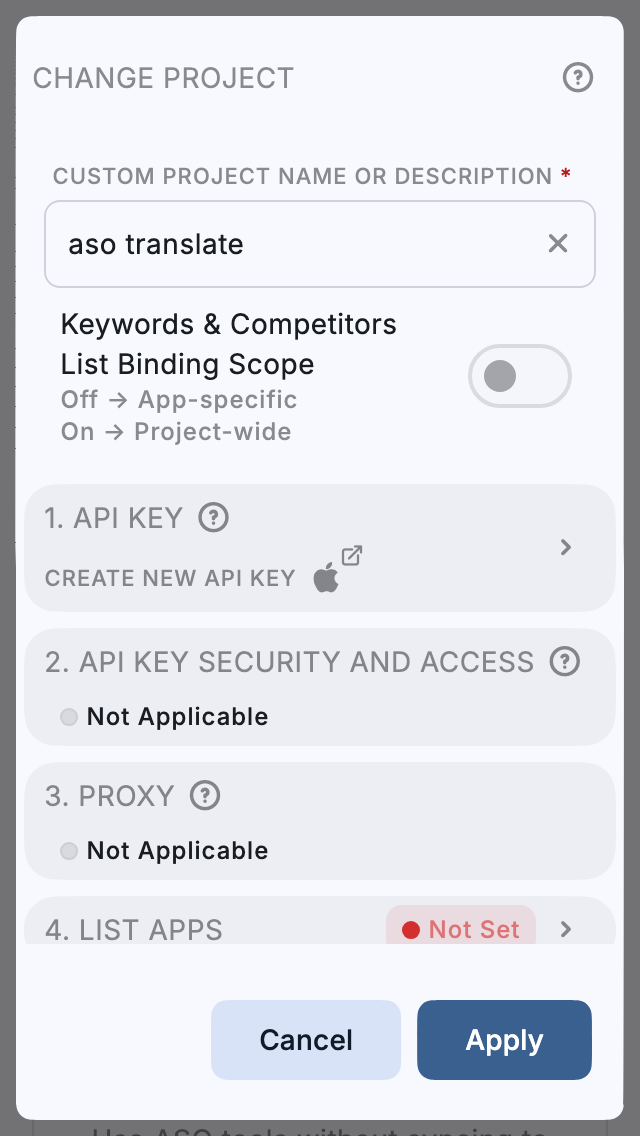Click help icon beside API Key Security and Access
This screenshot has height=1136, width=640.
565,661
